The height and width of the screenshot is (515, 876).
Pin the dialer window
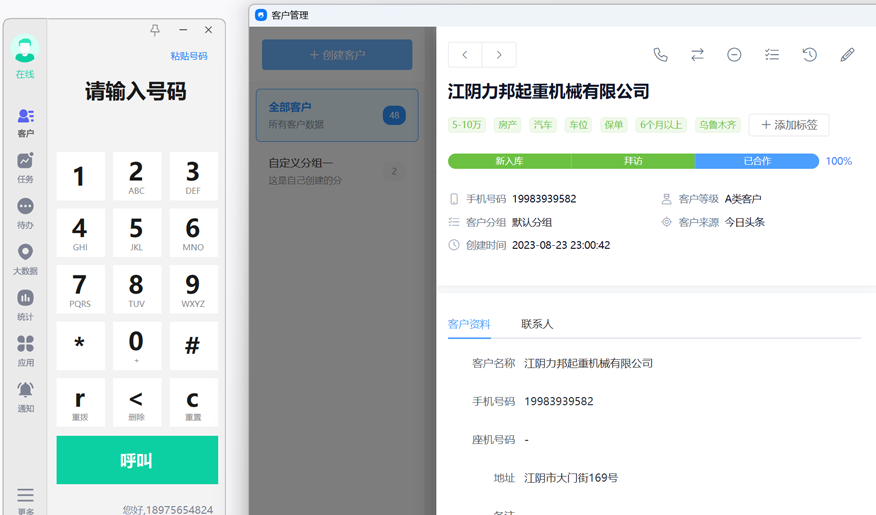[x=155, y=30]
